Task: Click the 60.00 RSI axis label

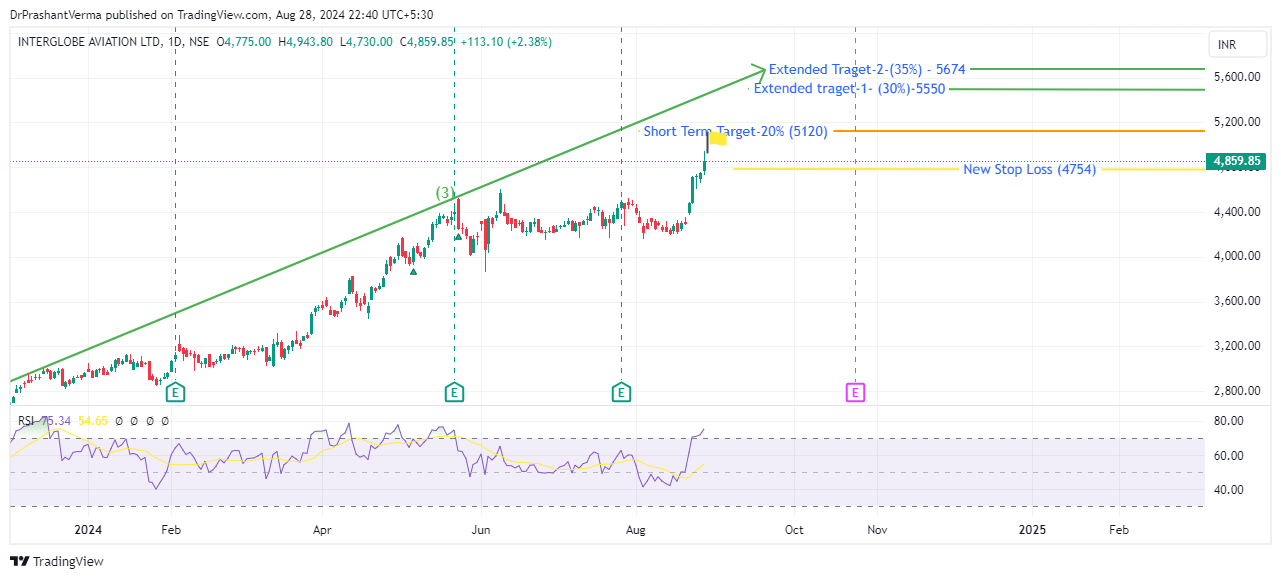Action: click(x=1228, y=456)
